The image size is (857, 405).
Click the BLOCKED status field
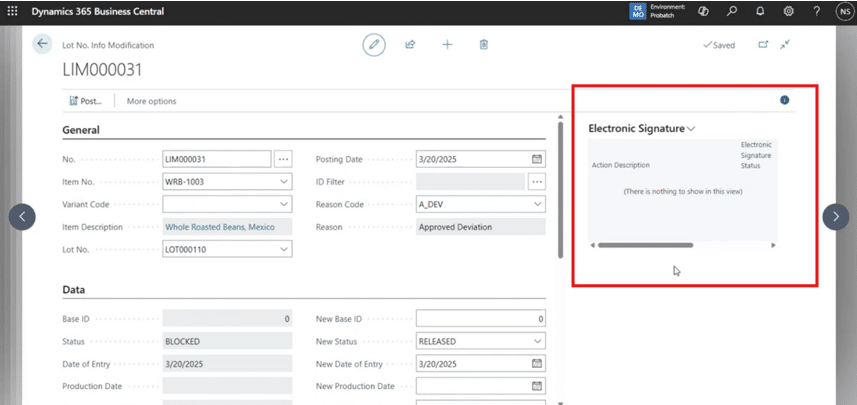tap(227, 341)
